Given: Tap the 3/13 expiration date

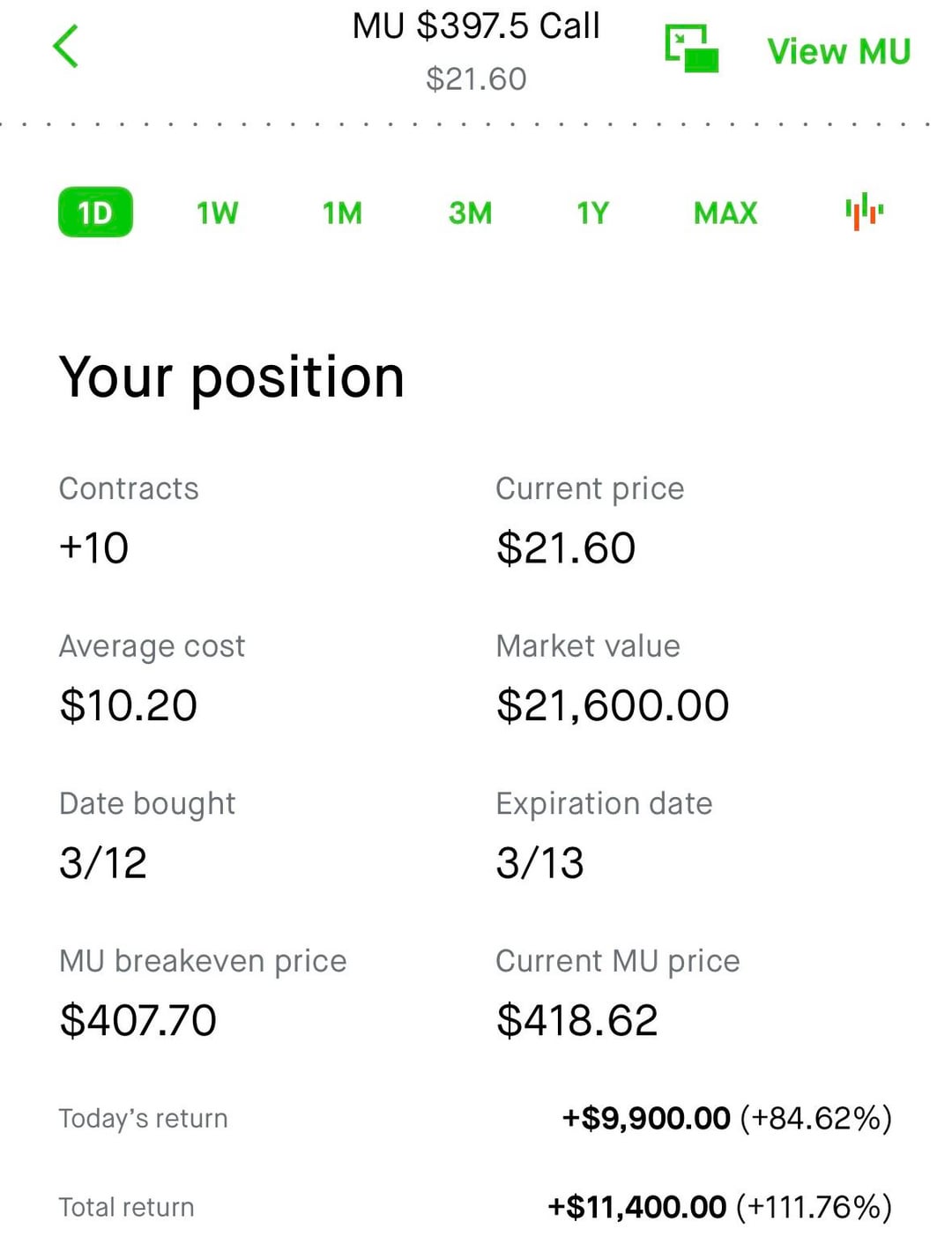Looking at the screenshot, I should click(539, 862).
